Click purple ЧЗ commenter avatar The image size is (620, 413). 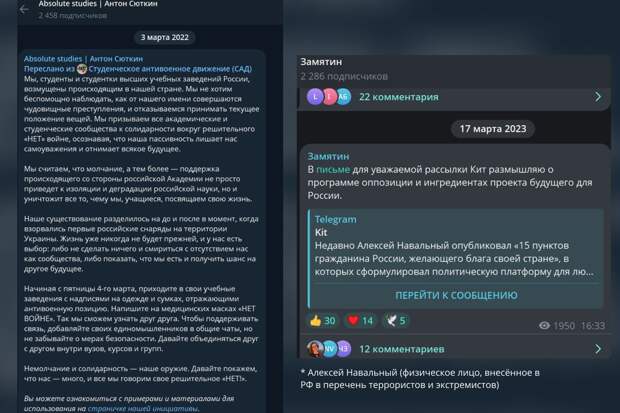pos(343,349)
